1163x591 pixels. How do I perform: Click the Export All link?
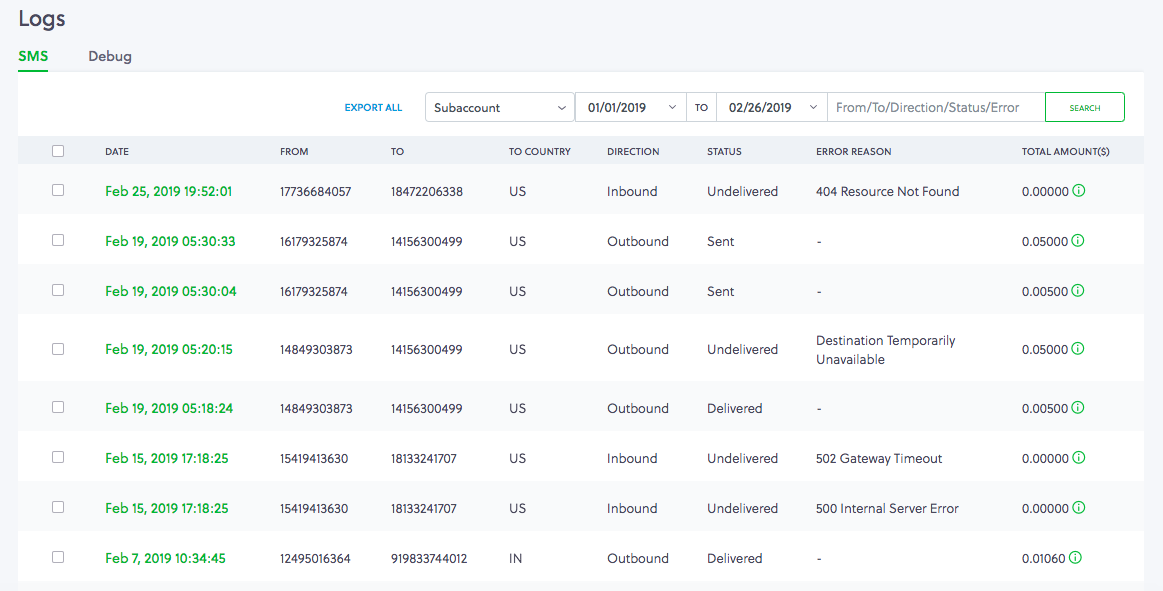[x=373, y=108]
